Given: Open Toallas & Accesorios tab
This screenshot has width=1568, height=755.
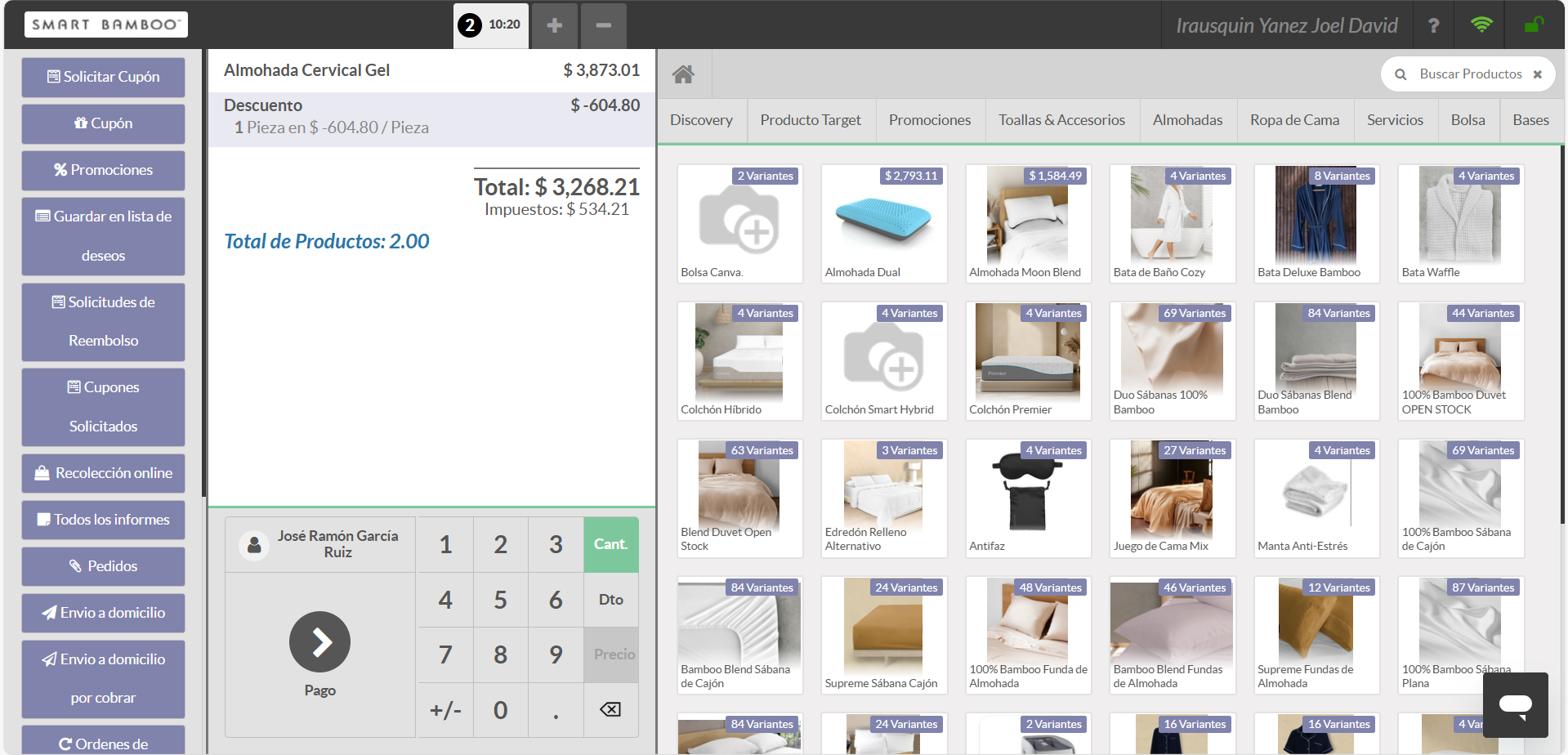Looking at the screenshot, I should tap(1061, 120).
